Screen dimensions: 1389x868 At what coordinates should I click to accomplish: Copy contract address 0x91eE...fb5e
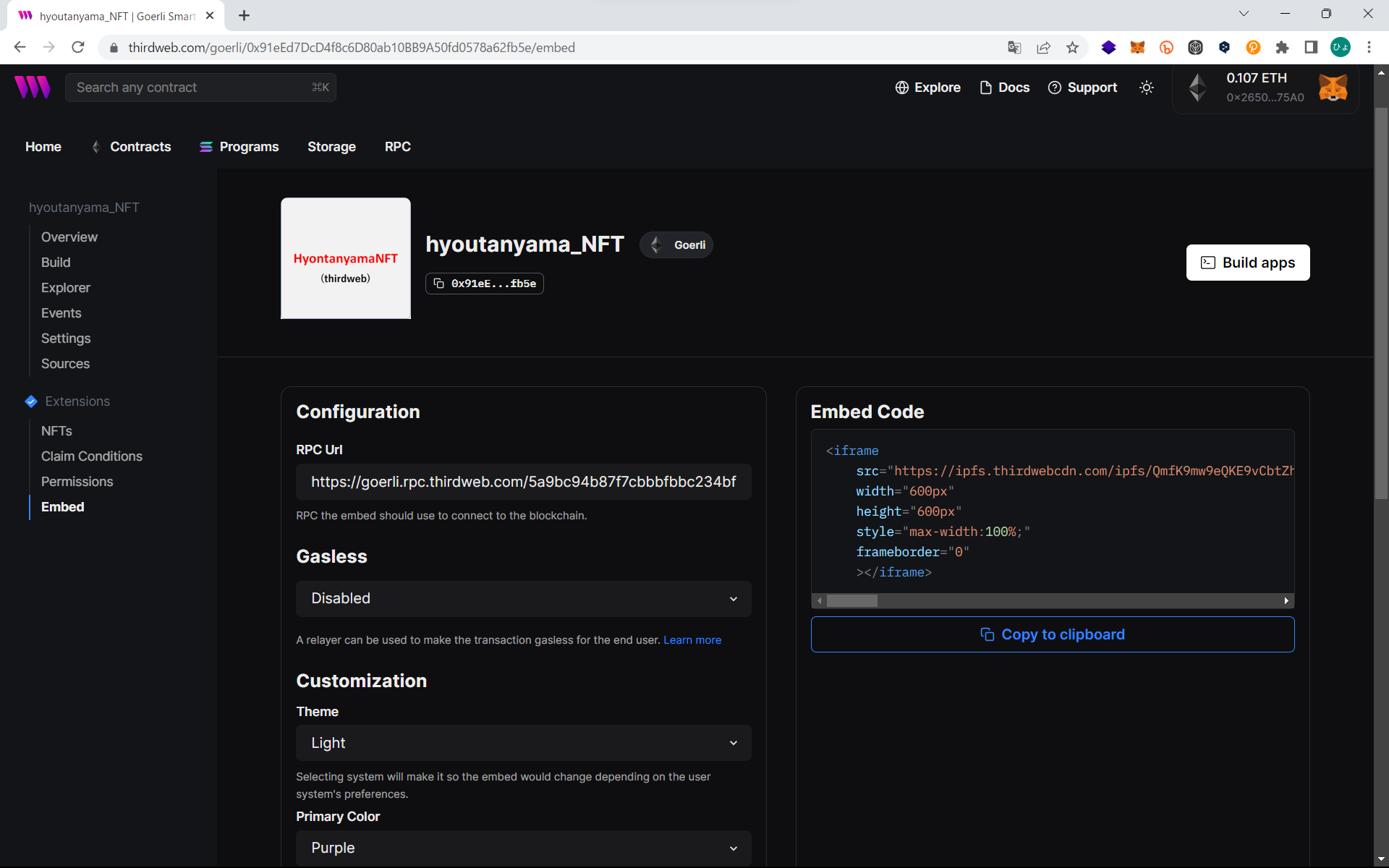pos(485,284)
